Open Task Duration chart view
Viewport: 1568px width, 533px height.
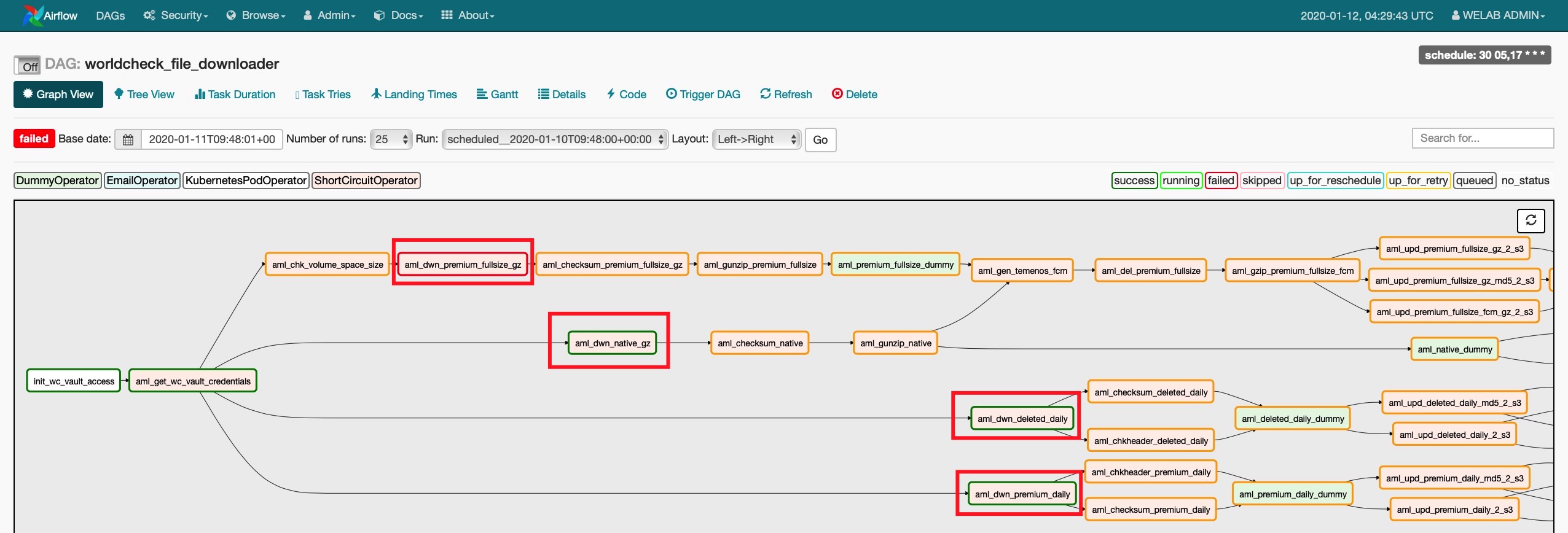[235, 95]
